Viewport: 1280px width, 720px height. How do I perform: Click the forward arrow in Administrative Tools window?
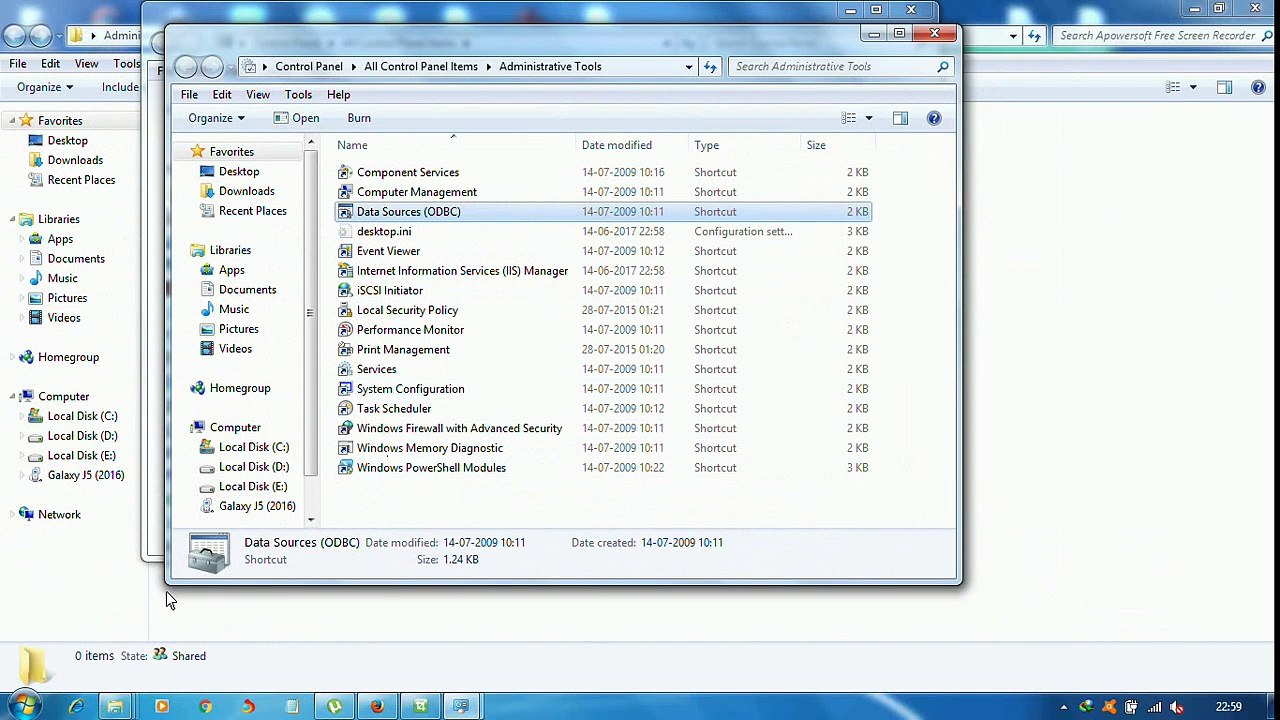(x=212, y=67)
